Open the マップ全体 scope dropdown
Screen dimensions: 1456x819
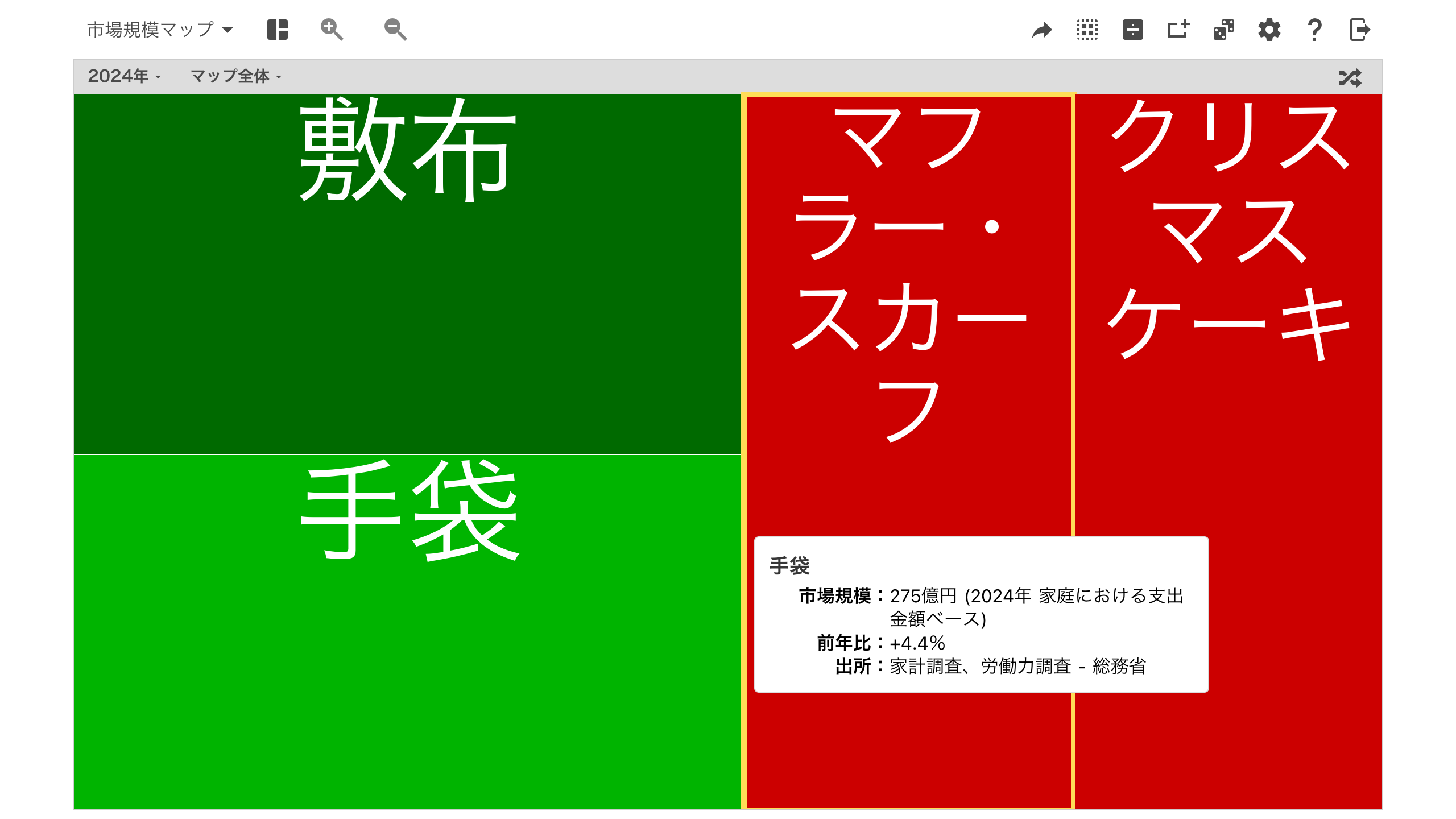(236, 76)
